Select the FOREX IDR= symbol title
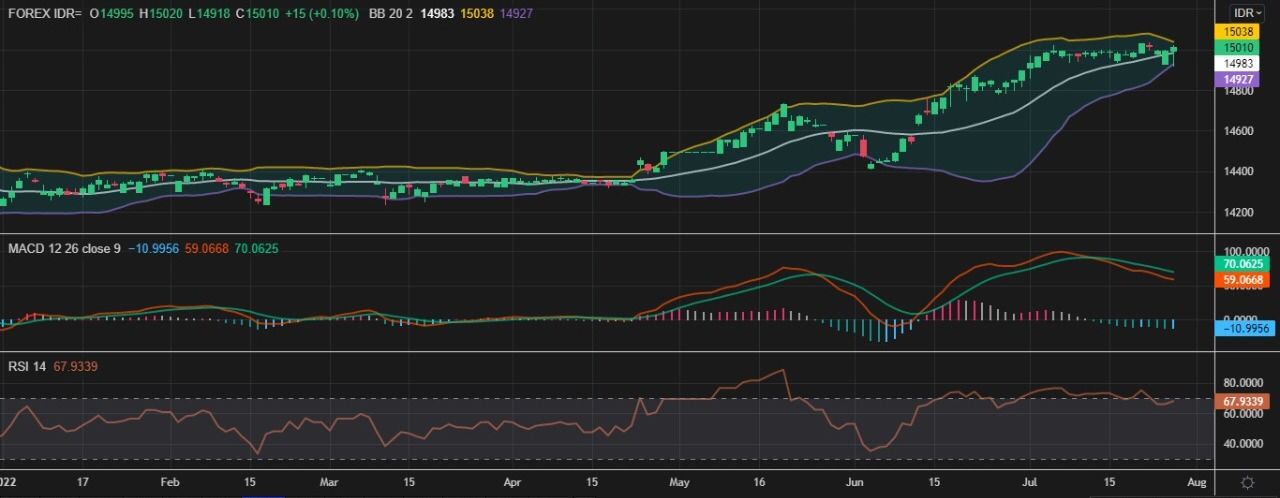This screenshot has width=1280, height=498. [x=44, y=13]
